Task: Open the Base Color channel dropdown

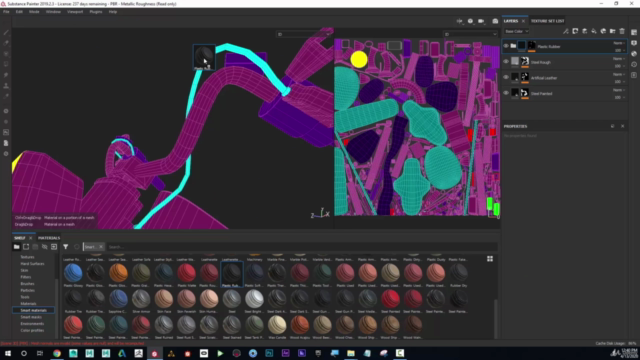Action: click(x=516, y=31)
